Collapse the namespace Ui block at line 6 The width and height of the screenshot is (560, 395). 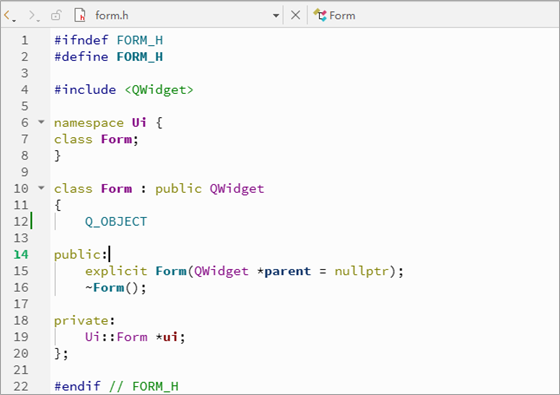pos(41,122)
